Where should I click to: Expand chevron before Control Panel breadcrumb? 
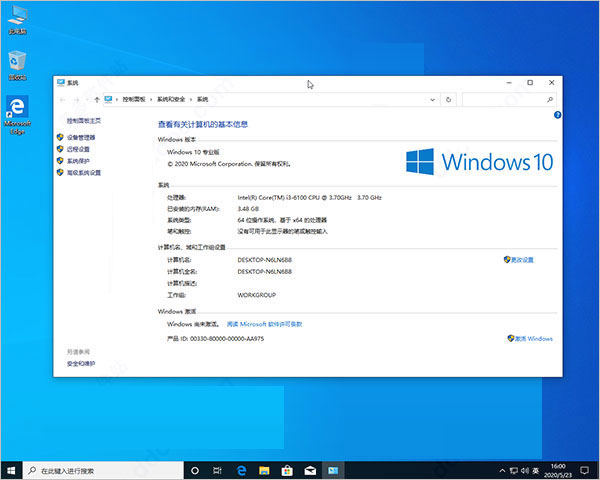(117, 100)
